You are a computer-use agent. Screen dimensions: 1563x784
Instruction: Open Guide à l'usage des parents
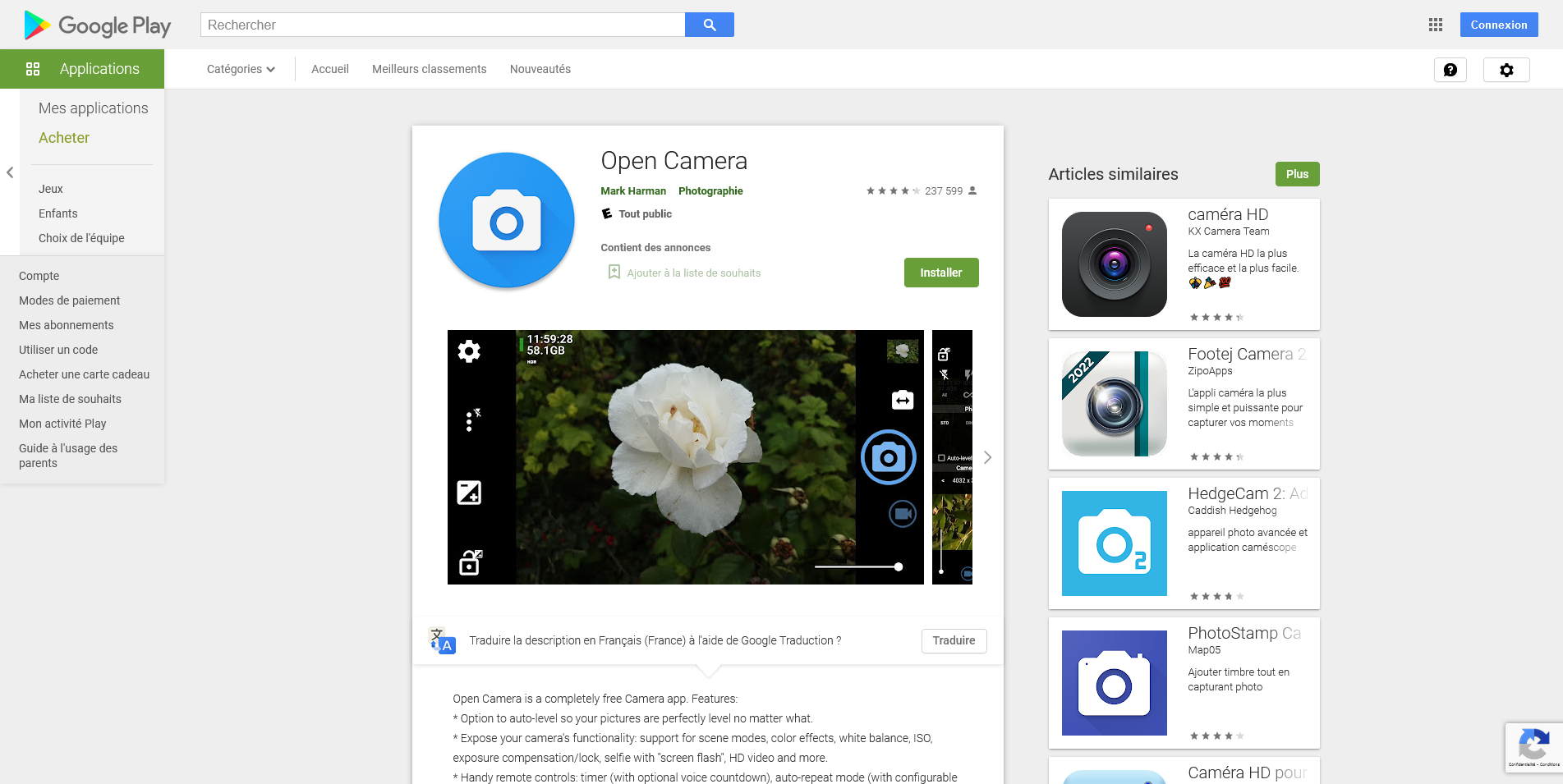pyautogui.click(x=68, y=456)
